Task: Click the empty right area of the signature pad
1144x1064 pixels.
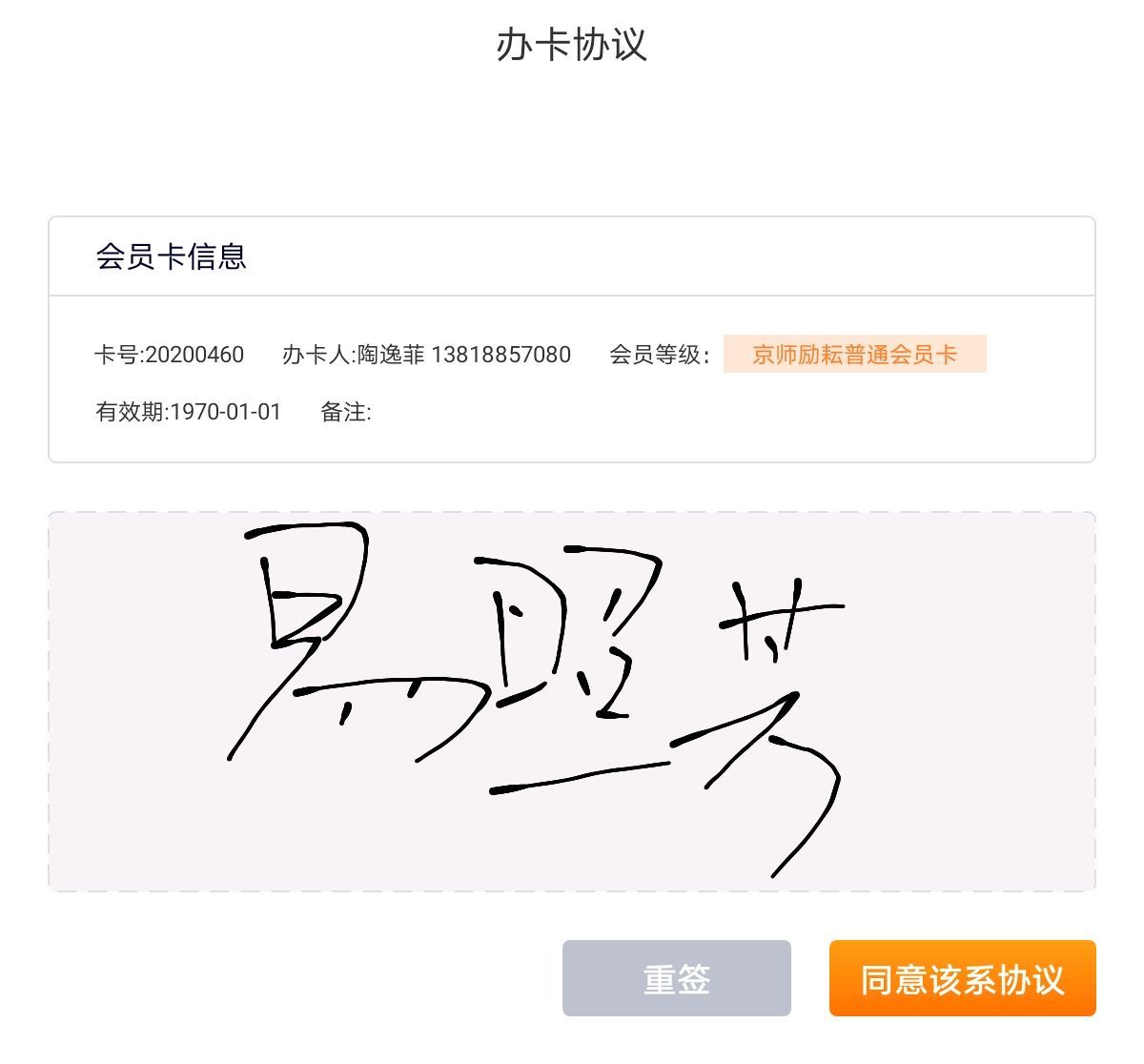Action: (972, 702)
